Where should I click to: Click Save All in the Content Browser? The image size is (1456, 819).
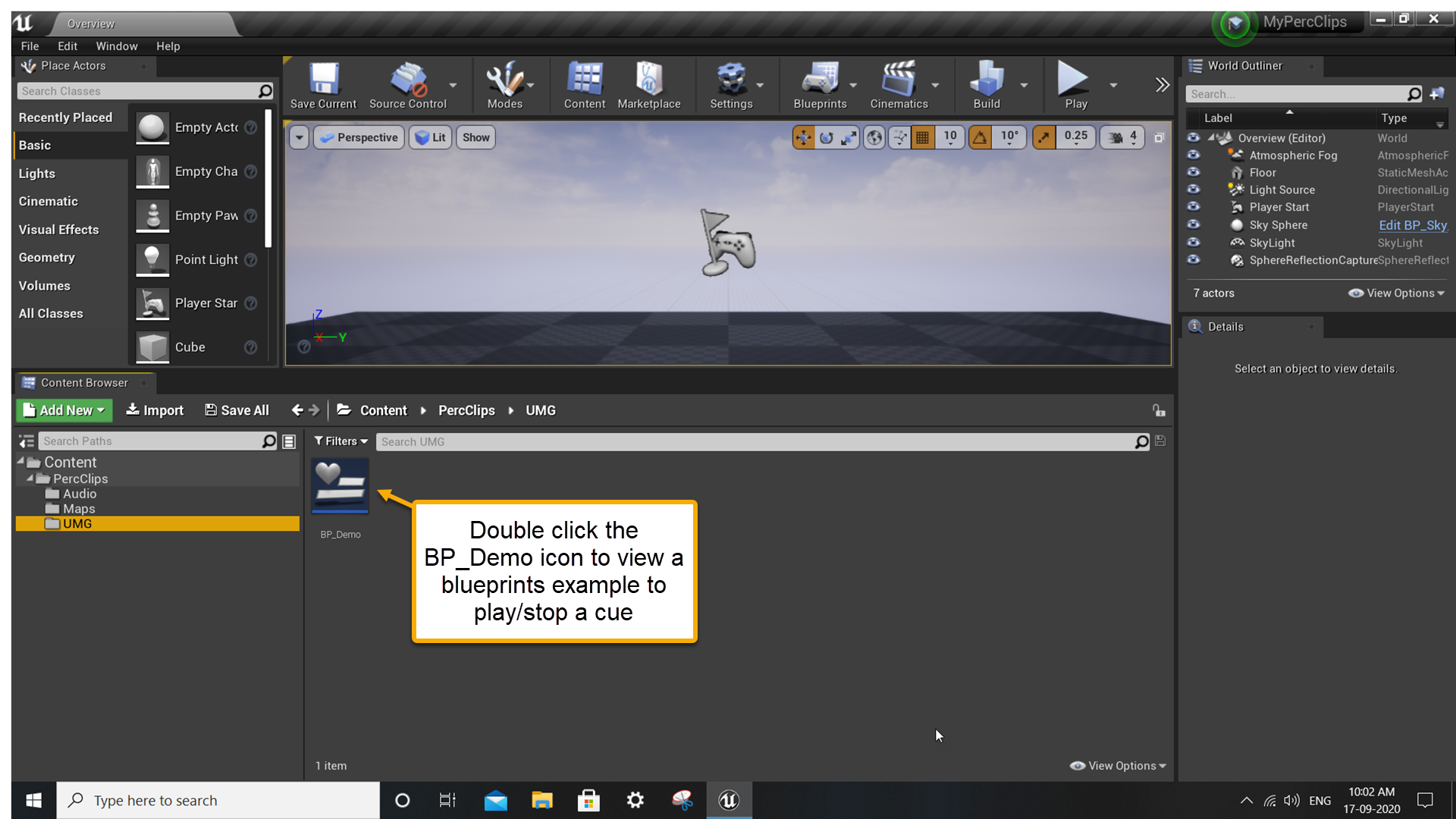click(236, 410)
